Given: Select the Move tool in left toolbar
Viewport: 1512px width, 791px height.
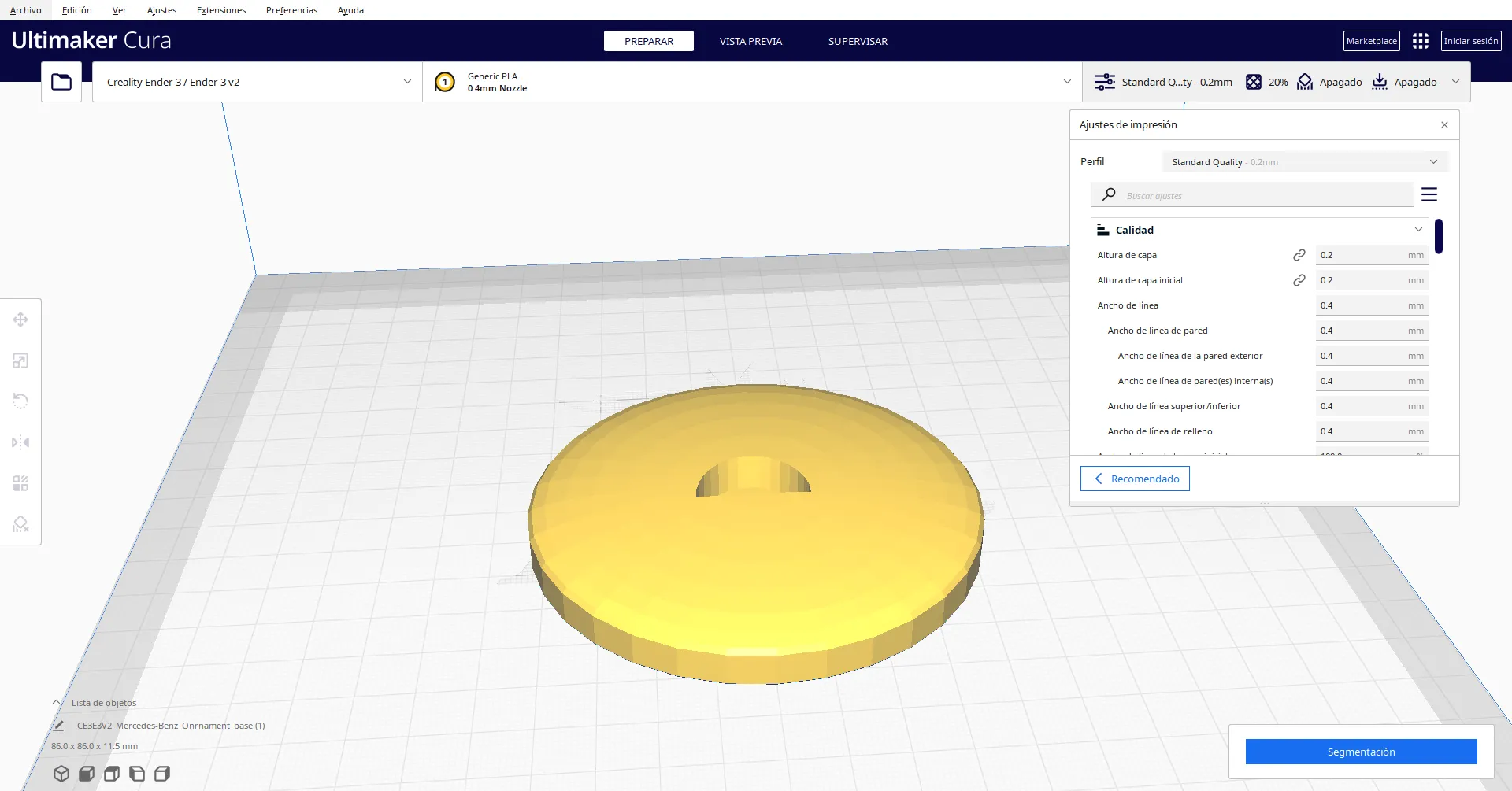Looking at the screenshot, I should point(20,320).
